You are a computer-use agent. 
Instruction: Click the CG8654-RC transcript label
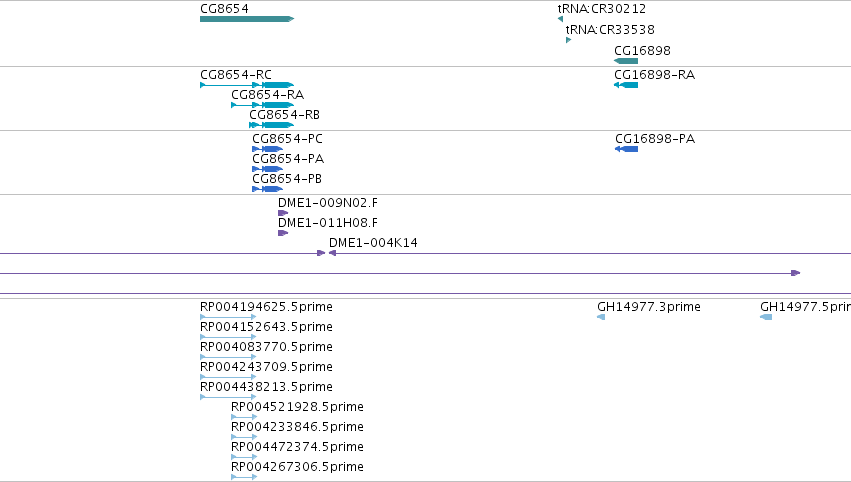click(236, 74)
